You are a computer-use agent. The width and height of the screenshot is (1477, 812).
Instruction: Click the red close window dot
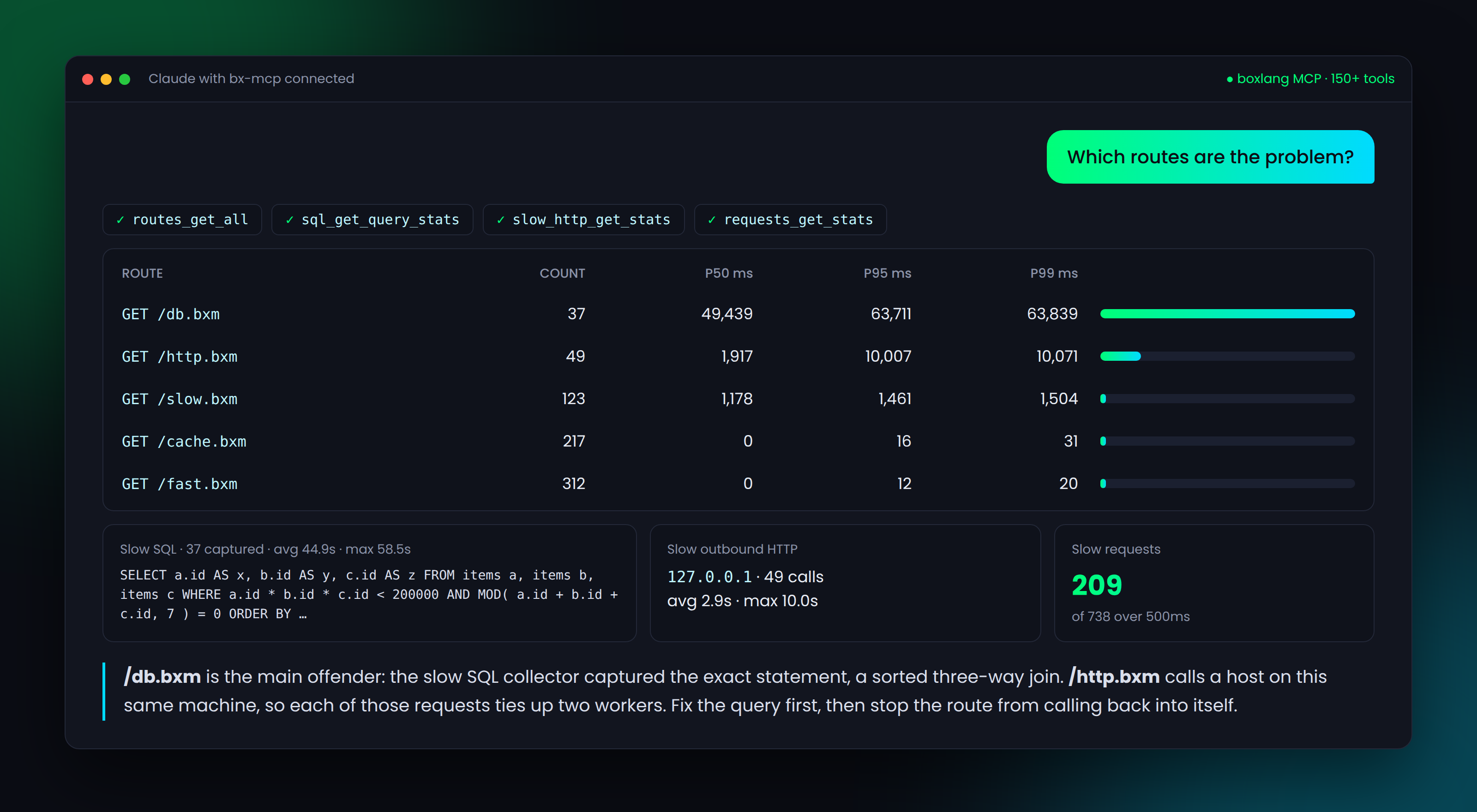pos(88,79)
